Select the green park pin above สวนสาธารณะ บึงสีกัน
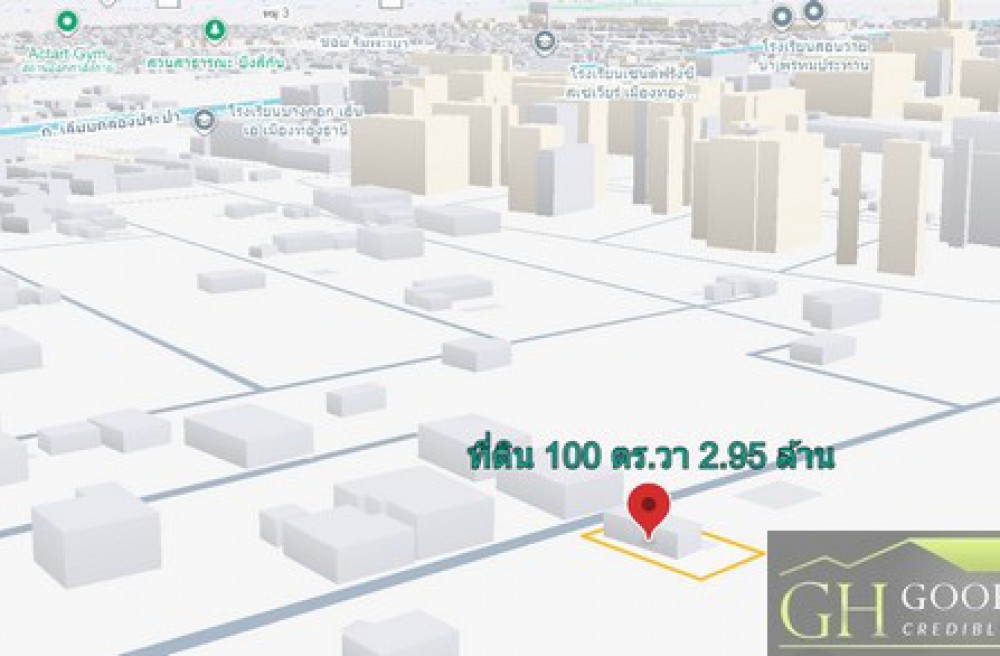Image resolution: width=1000 pixels, height=656 pixels. tap(214, 30)
